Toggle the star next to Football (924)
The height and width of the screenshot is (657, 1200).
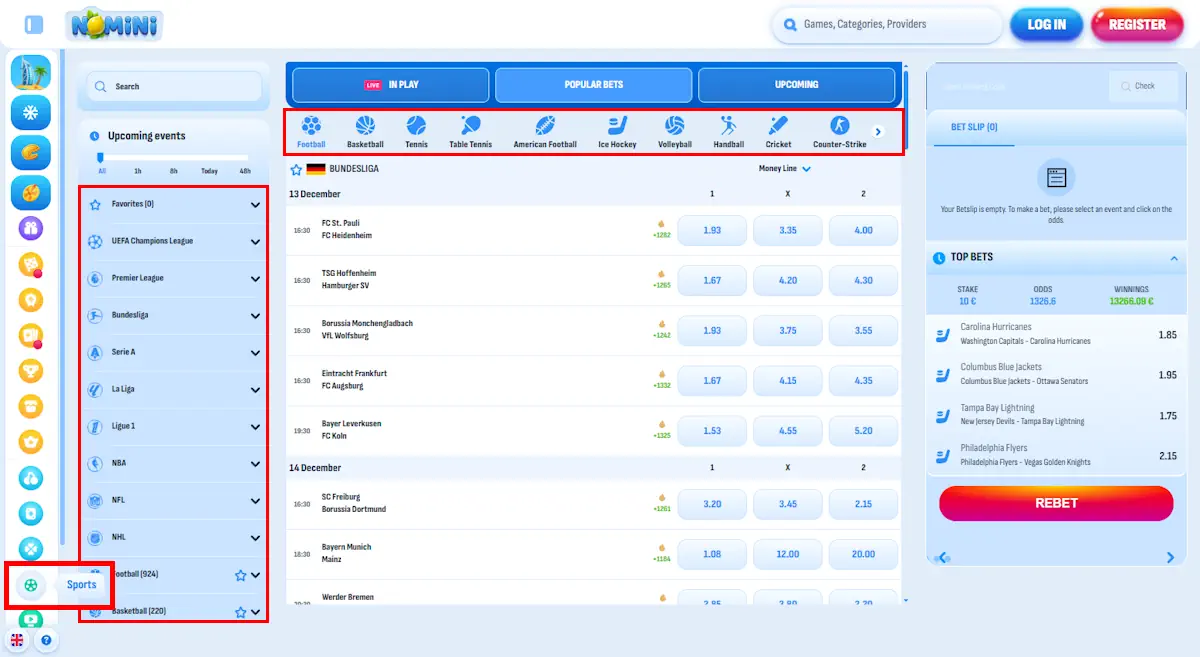pyautogui.click(x=240, y=574)
